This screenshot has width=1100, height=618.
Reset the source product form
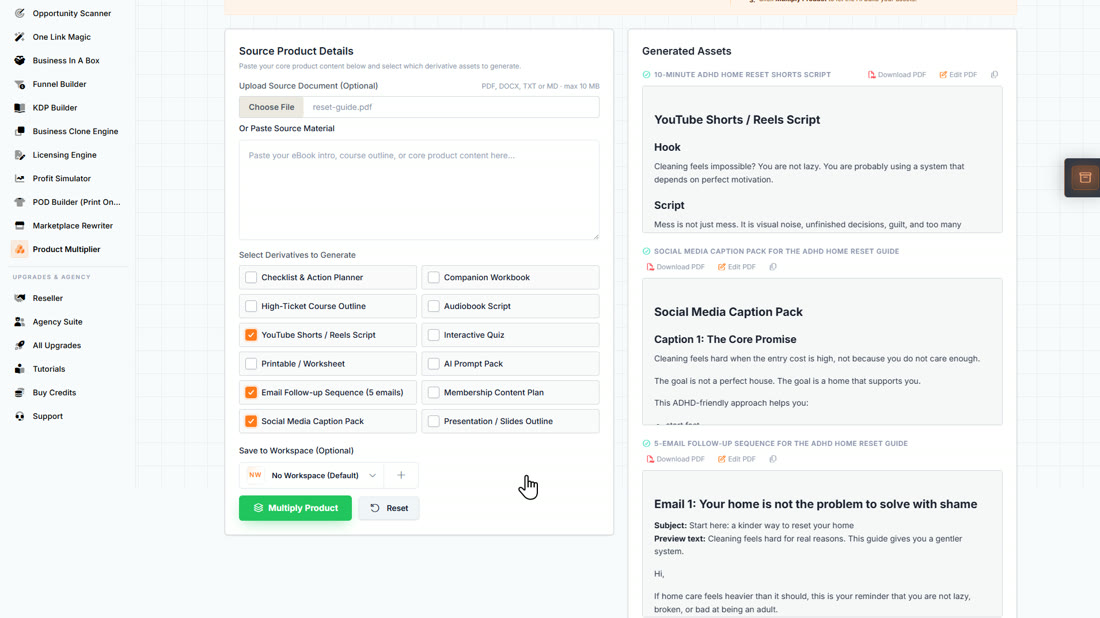(x=389, y=508)
